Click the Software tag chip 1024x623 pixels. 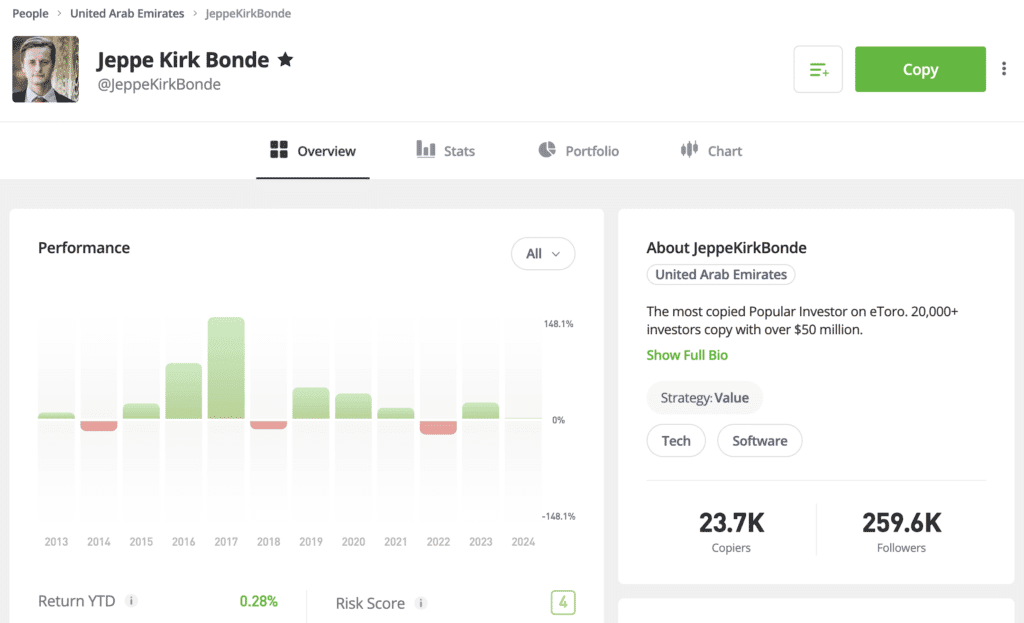click(x=759, y=440)
